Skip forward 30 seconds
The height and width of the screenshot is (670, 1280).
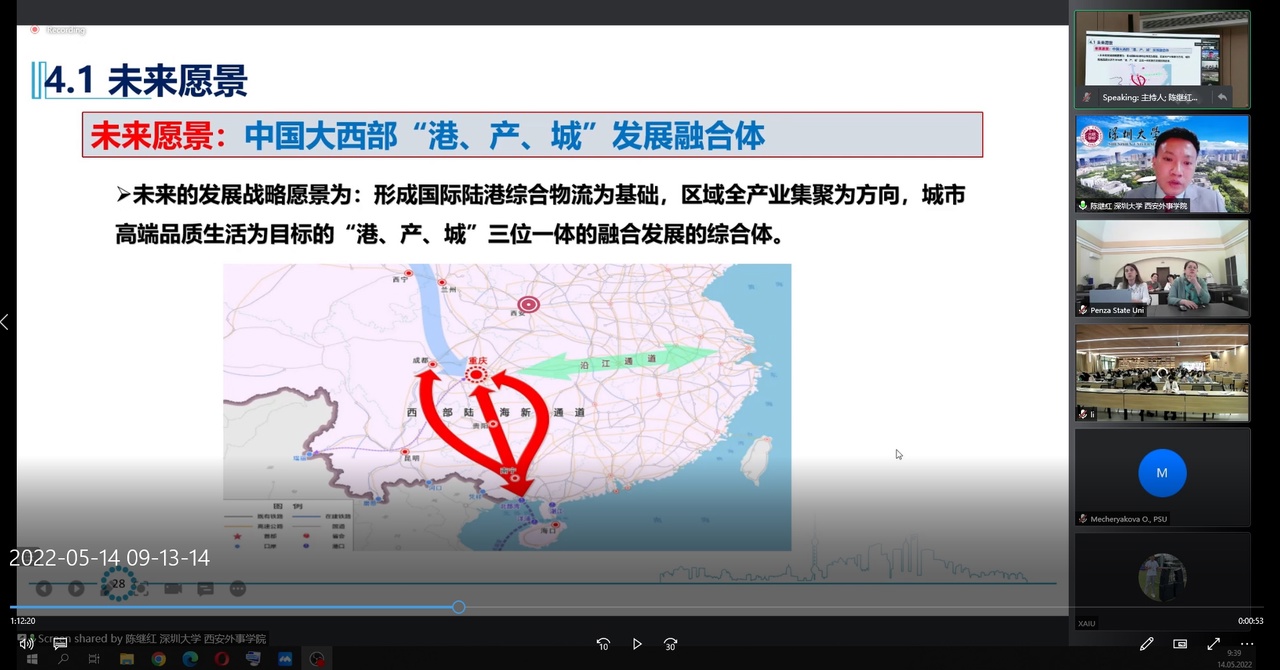click(x=671, y=644)
